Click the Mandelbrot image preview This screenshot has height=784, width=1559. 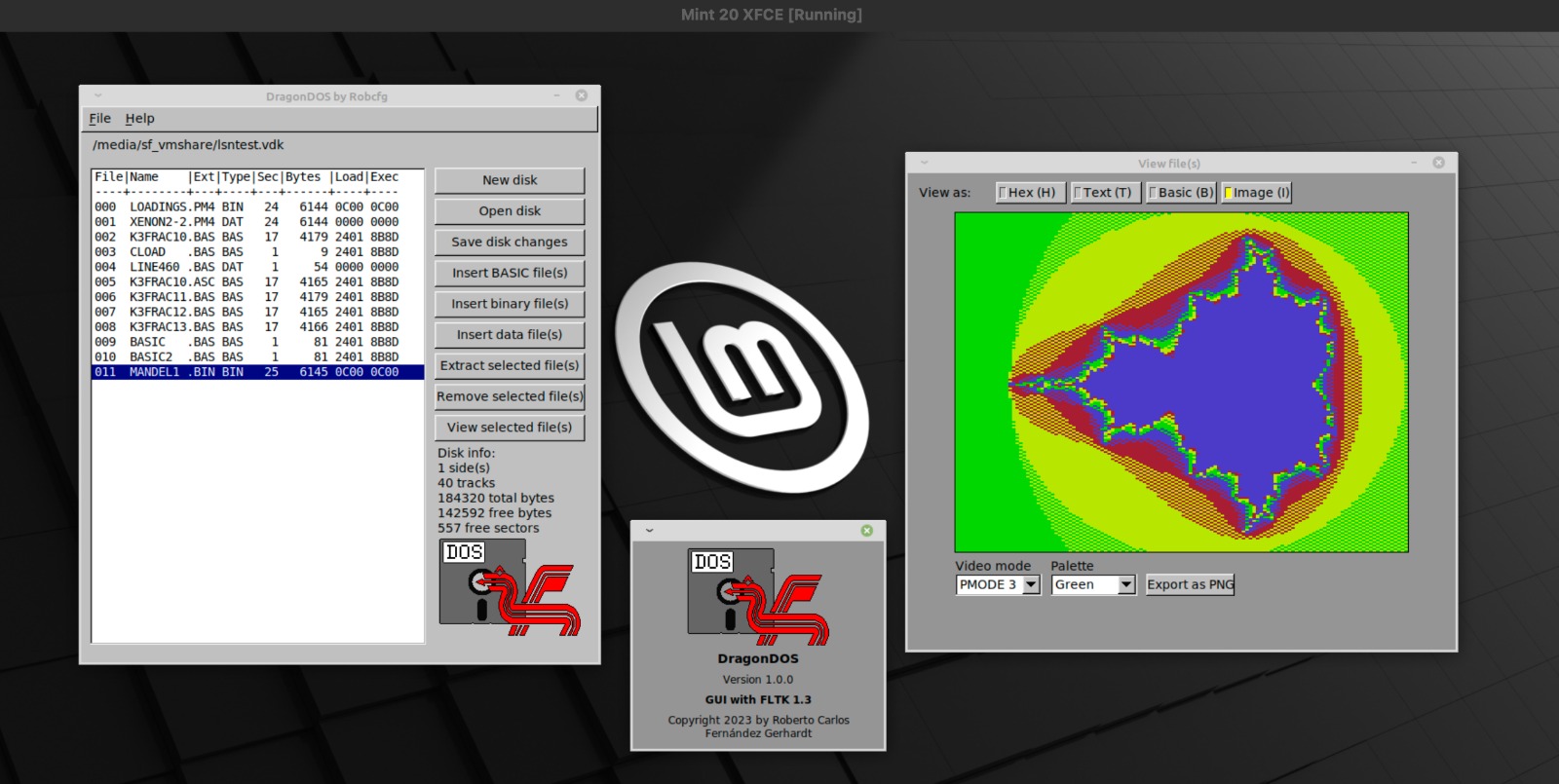click(1181, 382)
